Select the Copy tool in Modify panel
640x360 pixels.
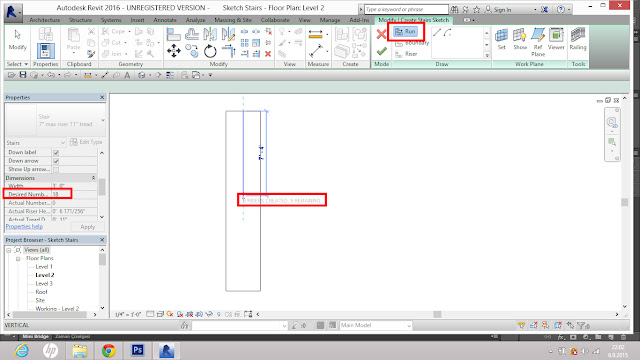(x=192, y=51)
